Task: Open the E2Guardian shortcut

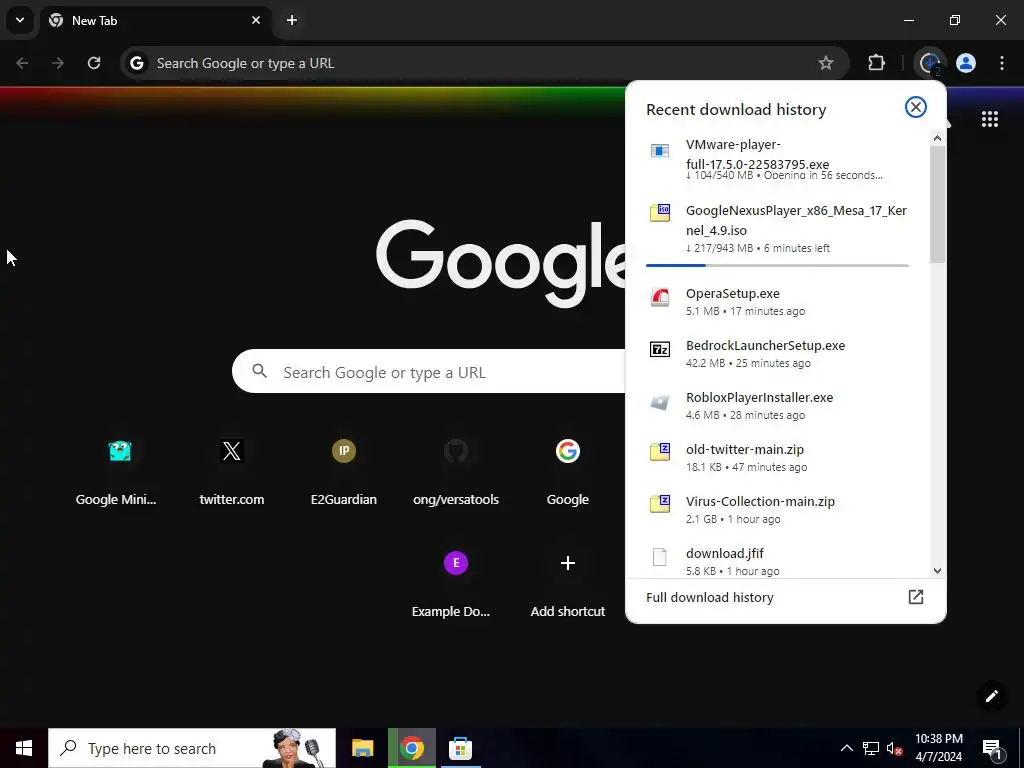Action: coord(344,472)
